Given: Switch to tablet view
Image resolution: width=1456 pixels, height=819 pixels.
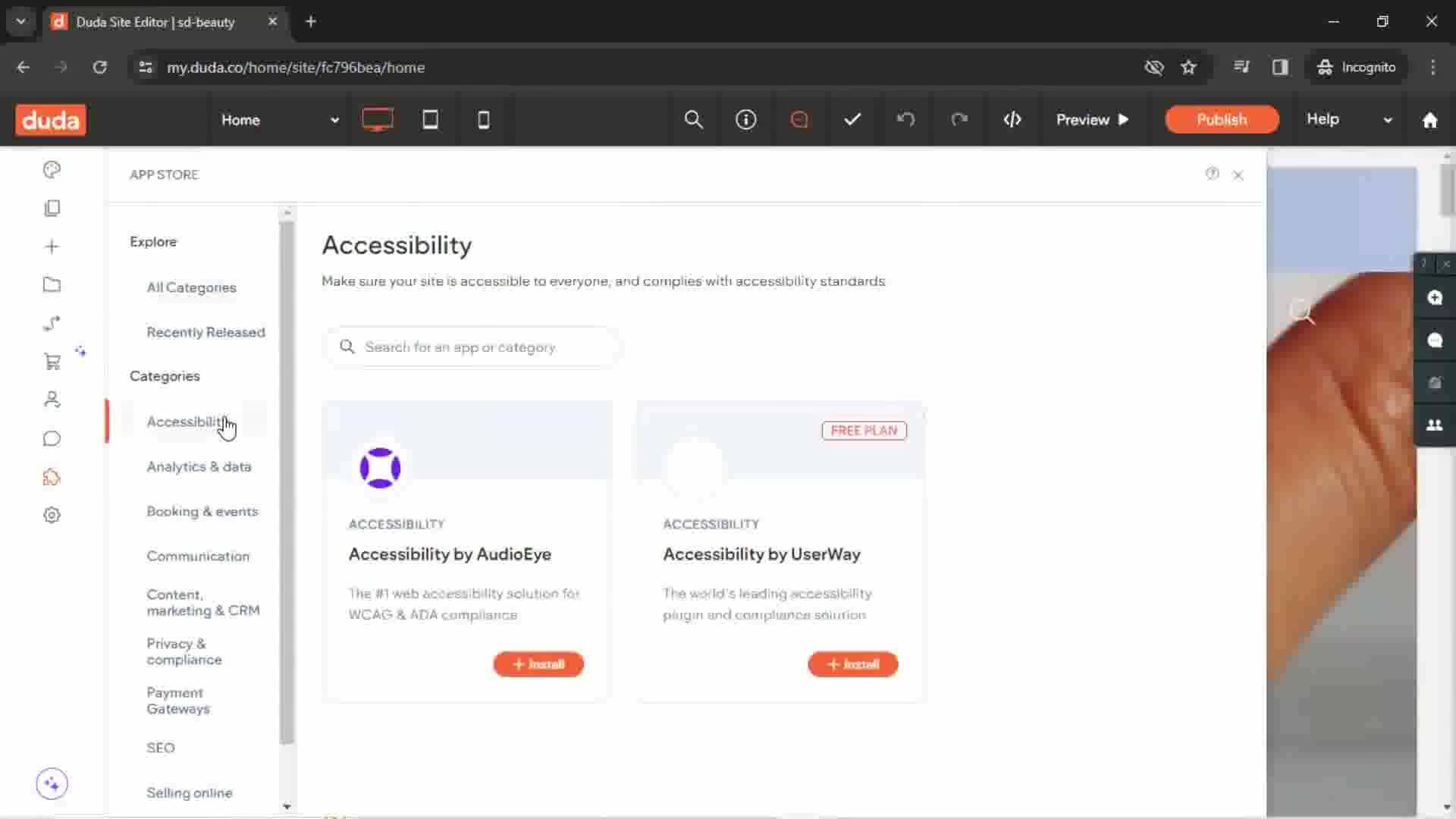Looking at the screenshot, I should pyautogui.click(x=430, y=119).
